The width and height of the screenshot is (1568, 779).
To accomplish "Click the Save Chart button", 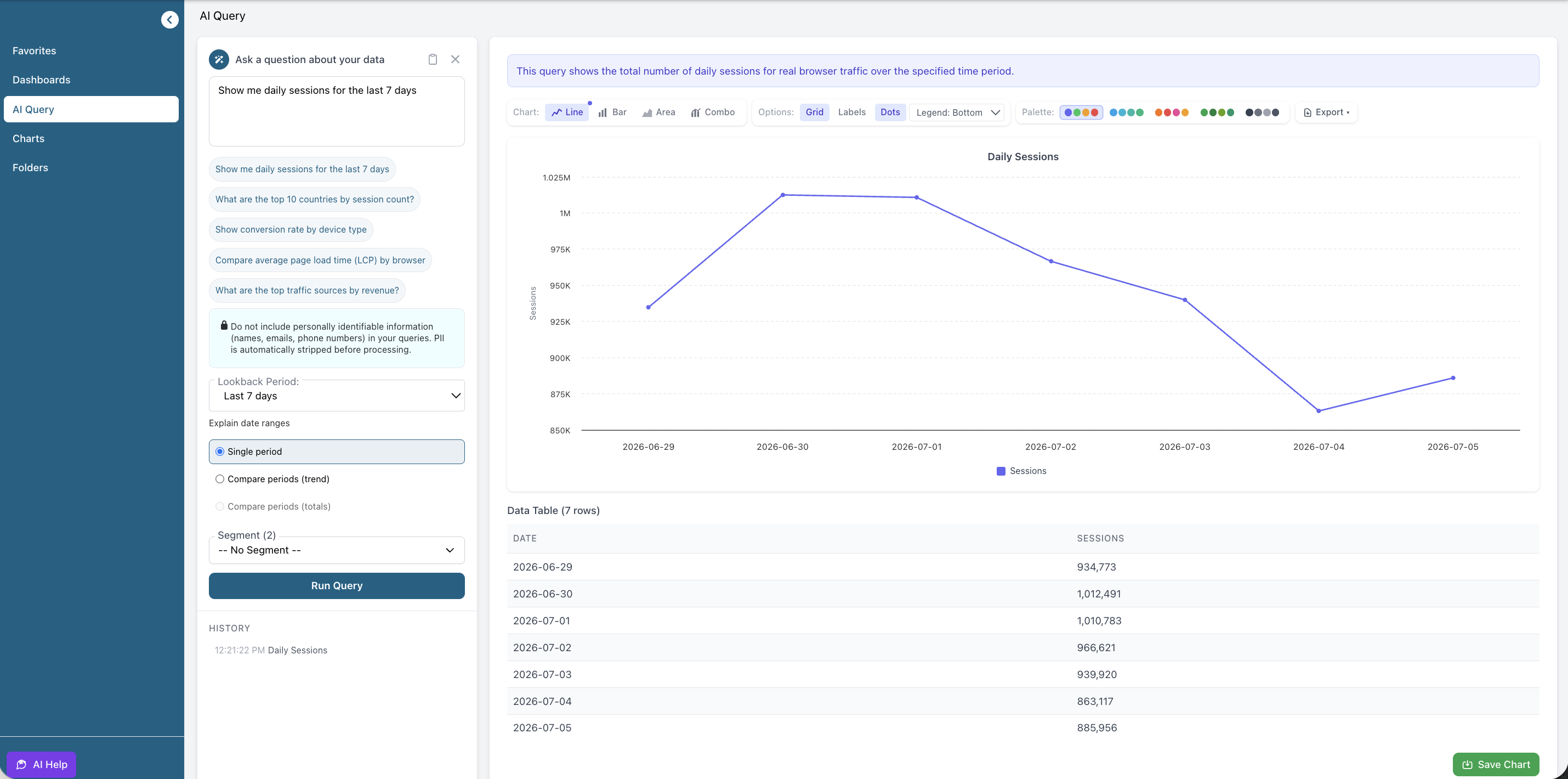I will coord(1496,764).
